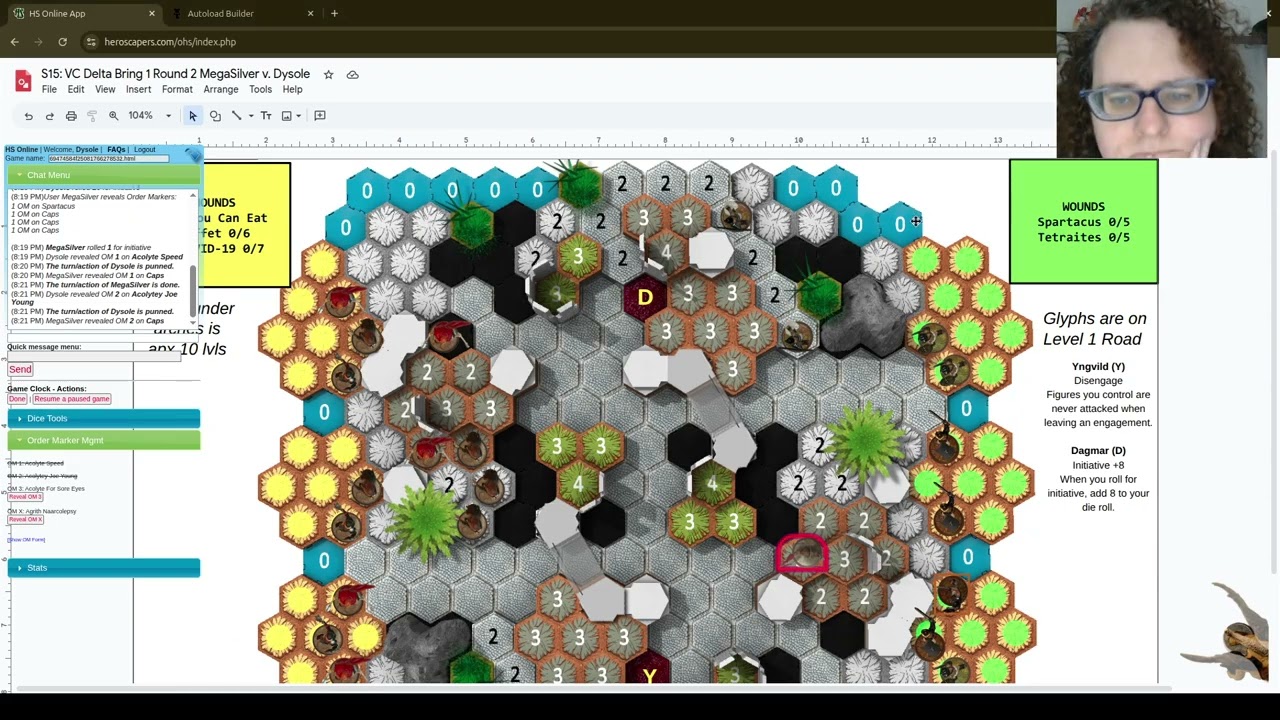Image resolution: width=1280 pixels, height=720 pixels.
Task: Open the FAQs link
Action: pos(116,150)
